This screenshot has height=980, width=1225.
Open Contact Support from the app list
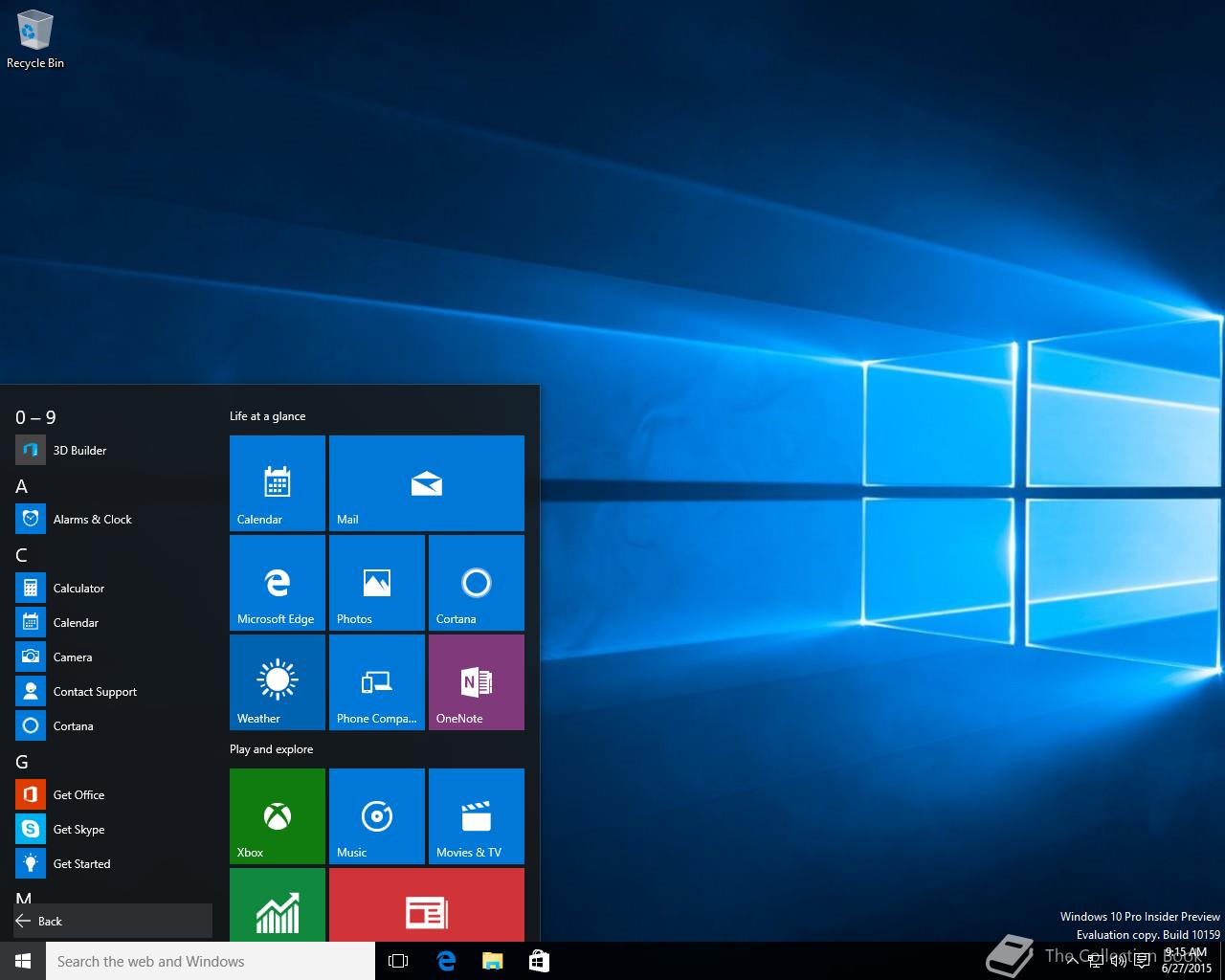click(113, 691)
